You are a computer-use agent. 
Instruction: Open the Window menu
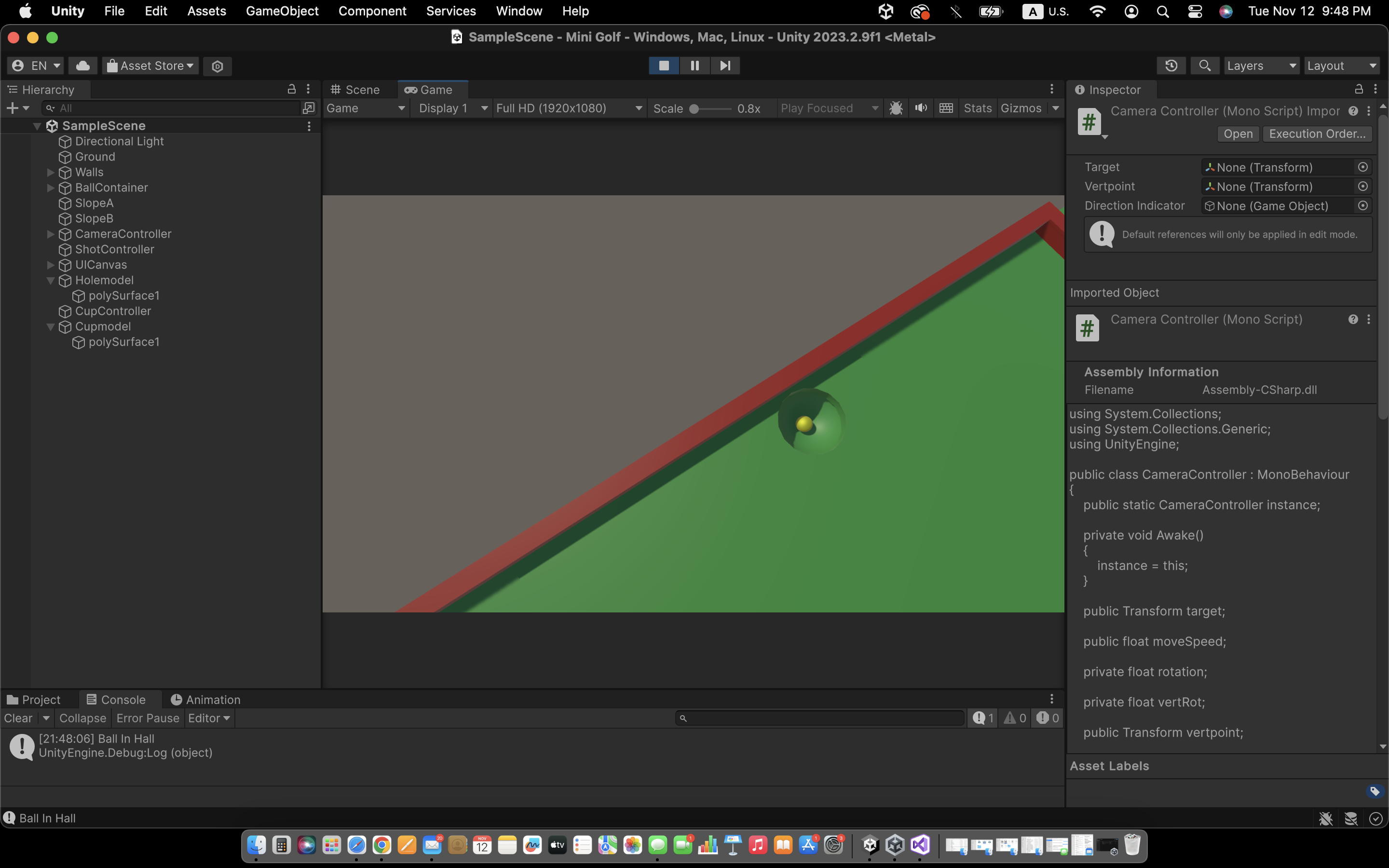click(519, 11)
